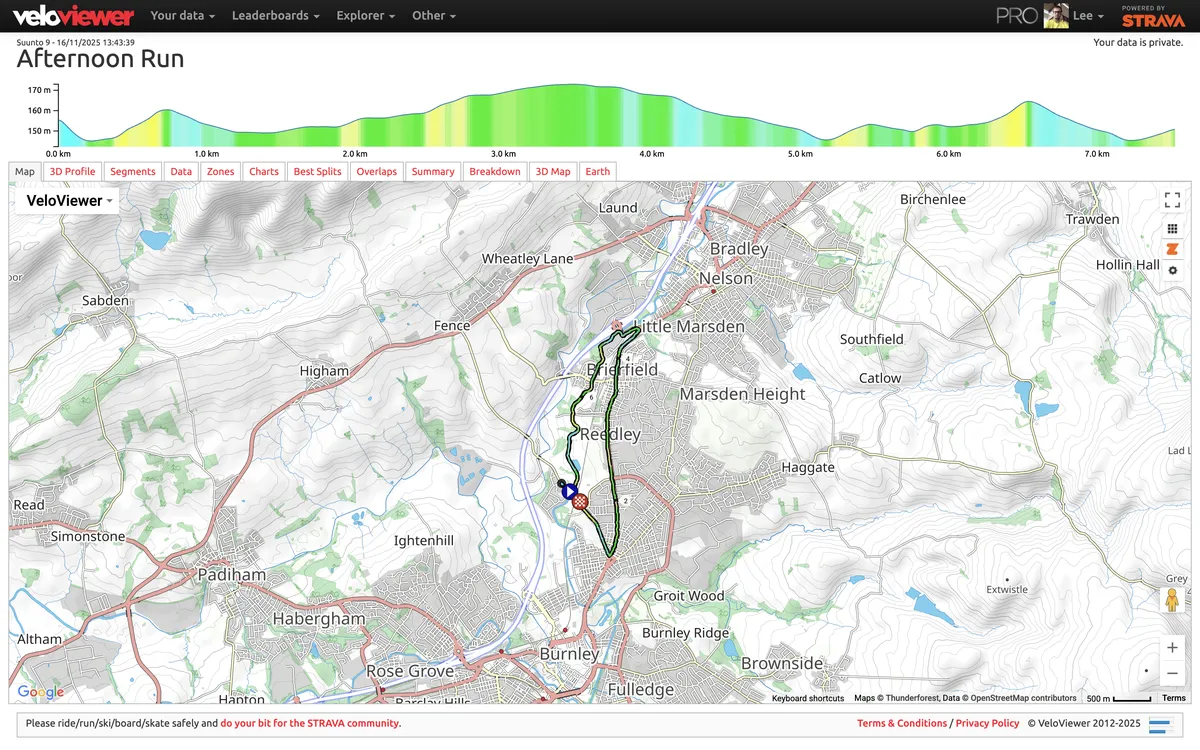Click the VeloViewer logo
Screen dimensions: 1200x750
(72, 16)
